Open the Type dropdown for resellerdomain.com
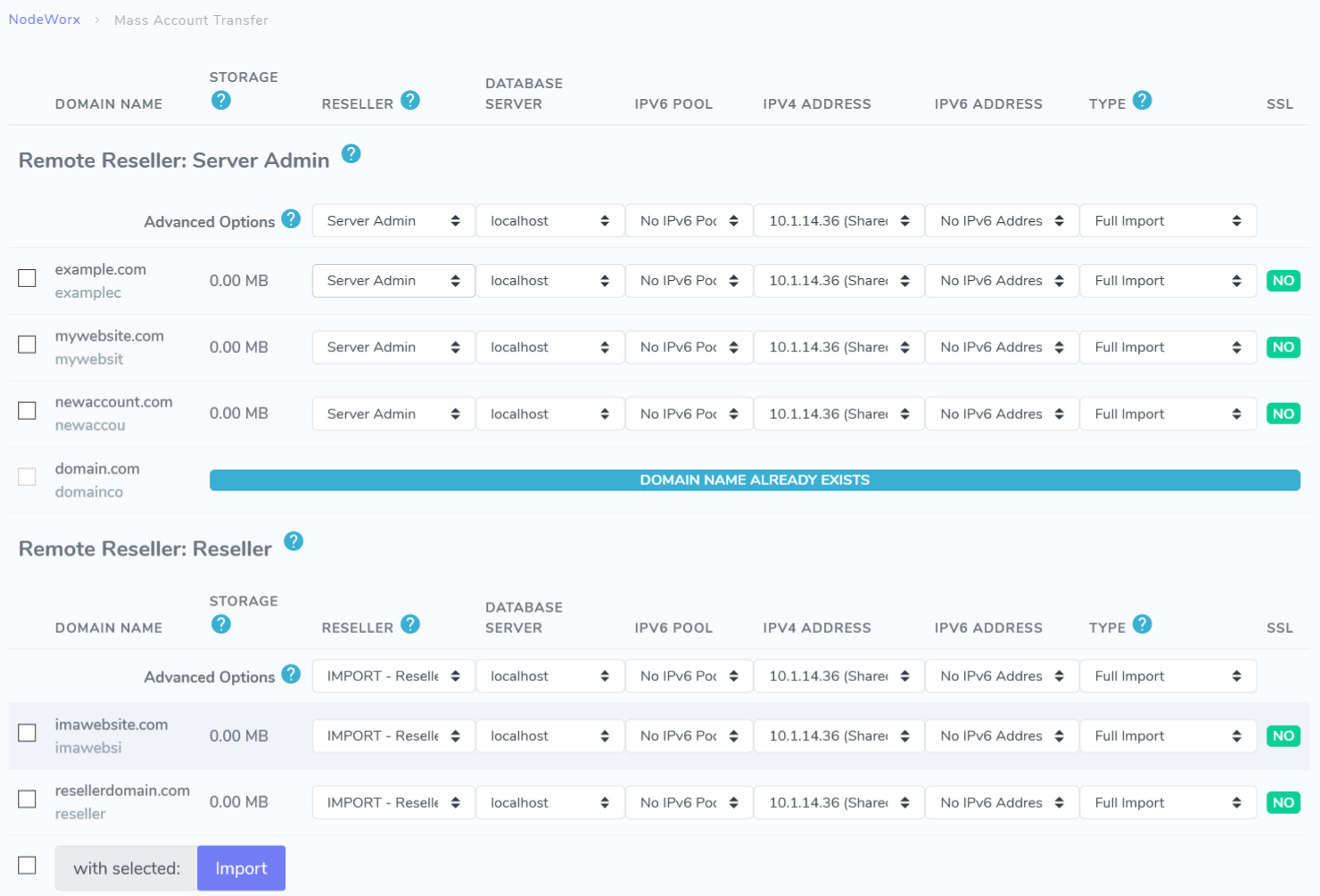Viewport: 1320px width, 896px height. click(1167, 801)
